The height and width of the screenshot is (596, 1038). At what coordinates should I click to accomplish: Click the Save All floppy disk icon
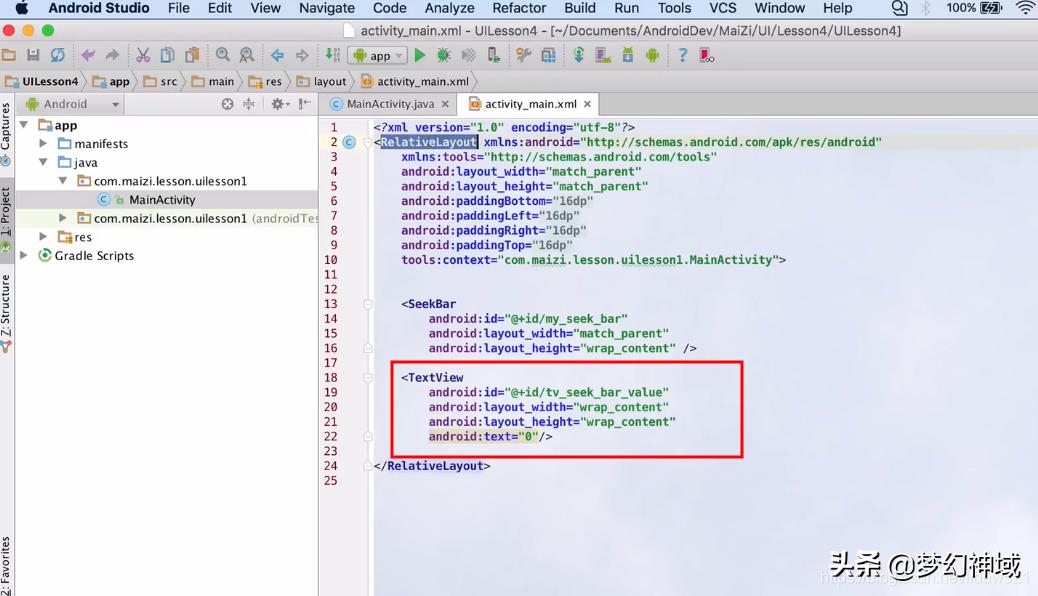pyautogui.click(x=33, y=56)
